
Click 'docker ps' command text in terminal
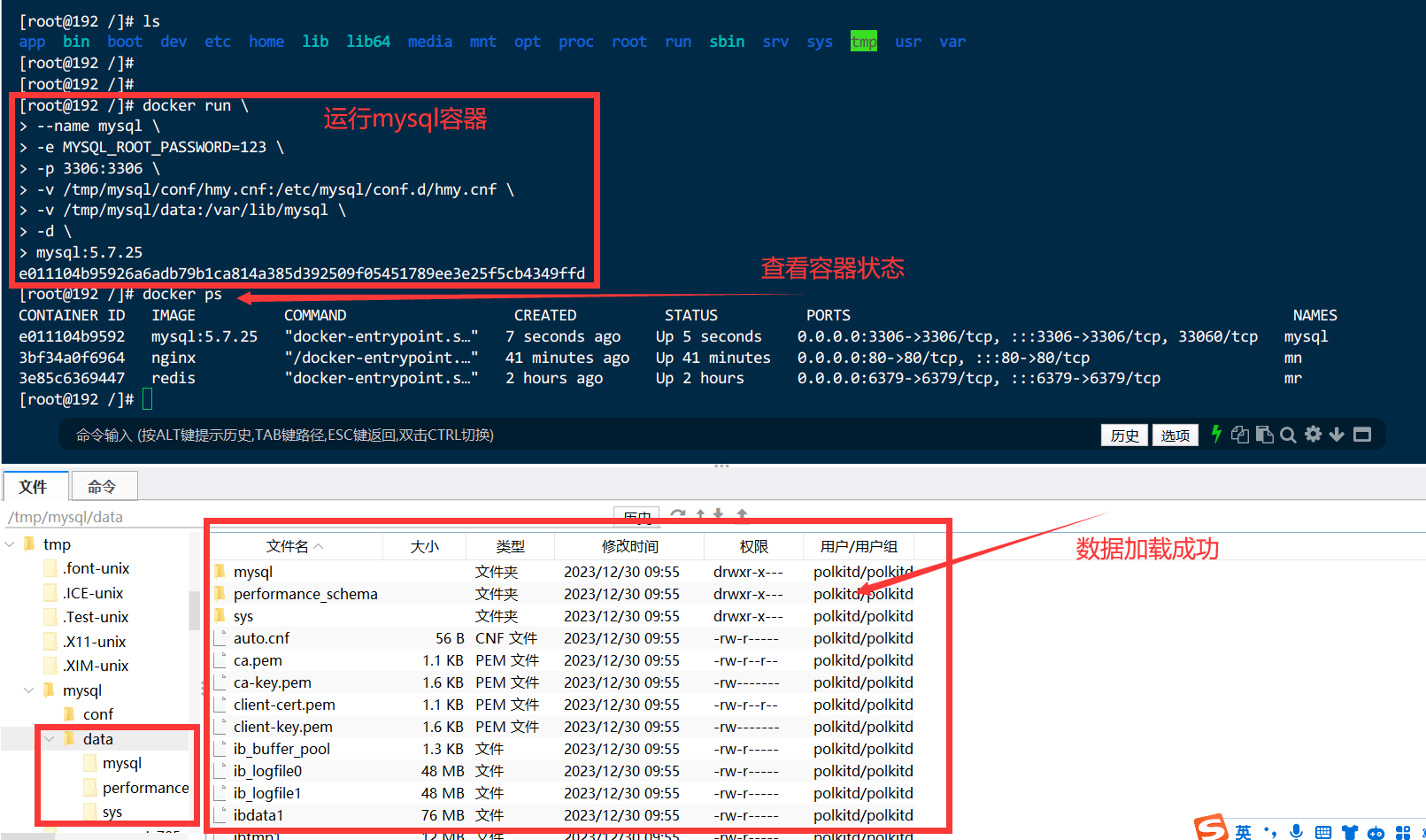(182, 294)
